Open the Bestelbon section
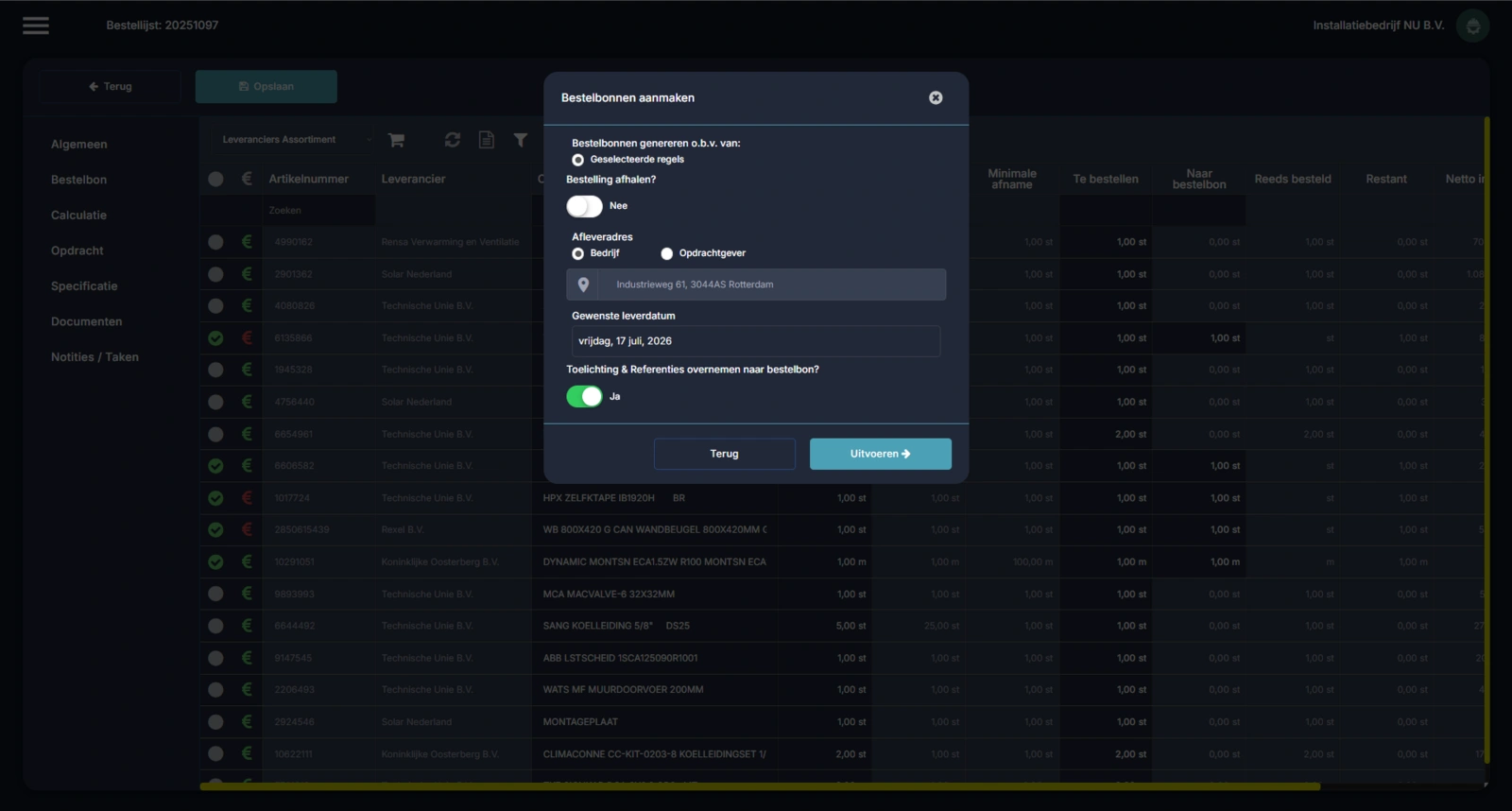 (78, 180)
